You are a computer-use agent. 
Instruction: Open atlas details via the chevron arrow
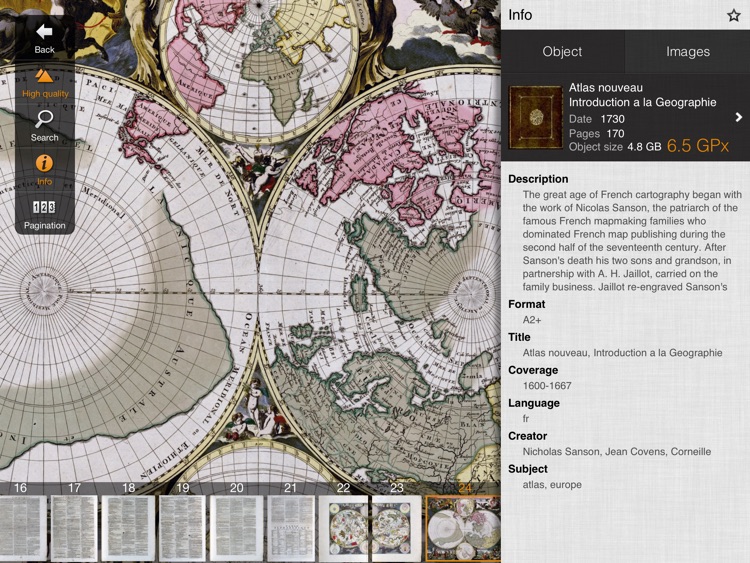pos(739,117)
